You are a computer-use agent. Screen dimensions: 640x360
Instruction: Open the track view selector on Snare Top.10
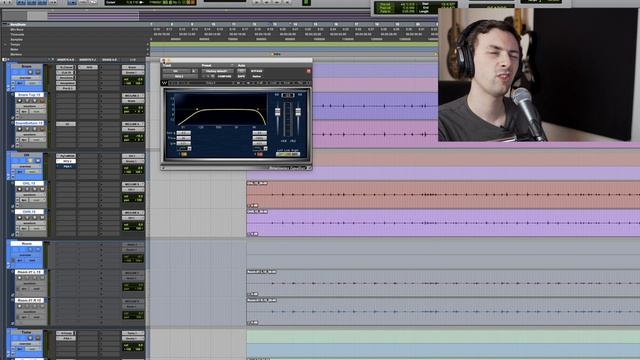pyautogui.click(x=31, y=106)
